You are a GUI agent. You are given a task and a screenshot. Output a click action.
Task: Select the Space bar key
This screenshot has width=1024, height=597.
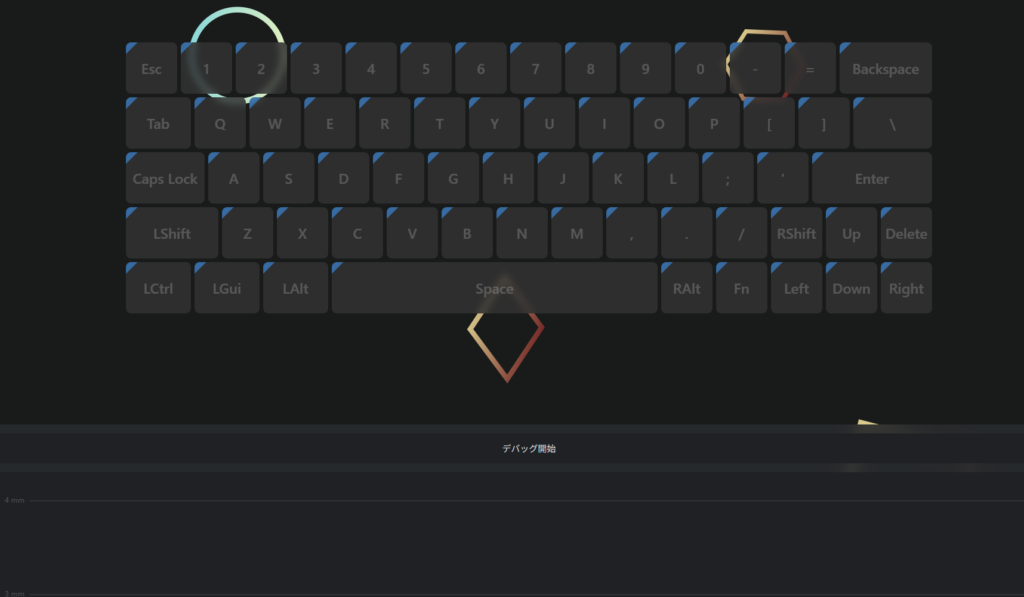pos(494,288)
